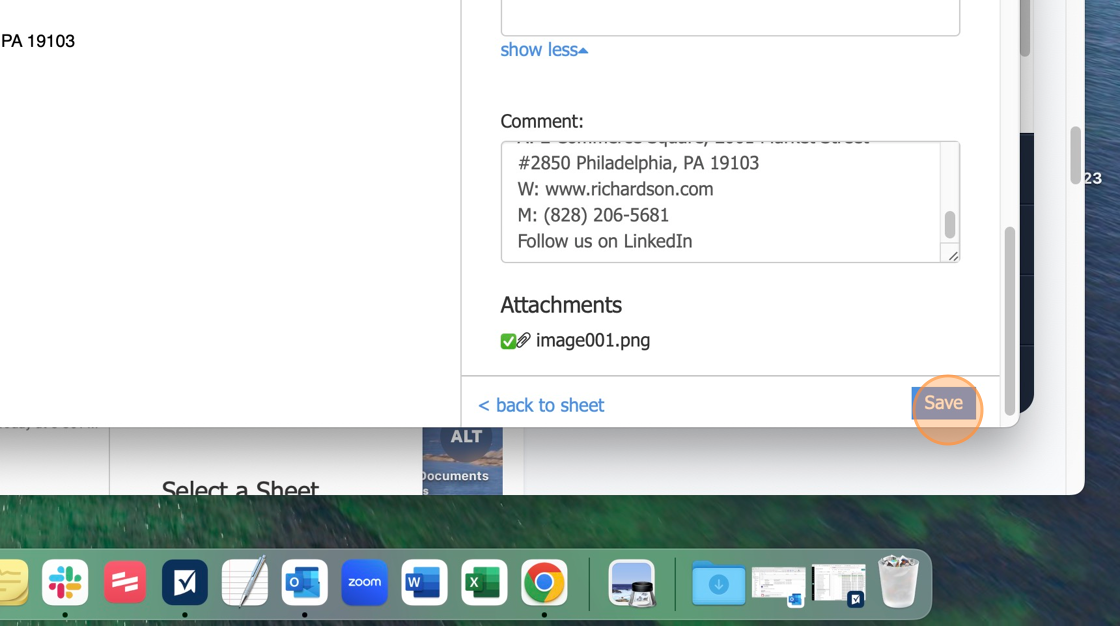Click the background page scrollbar thumb
Viewport: 1120px width, 626px height.
click(1076, 155)
